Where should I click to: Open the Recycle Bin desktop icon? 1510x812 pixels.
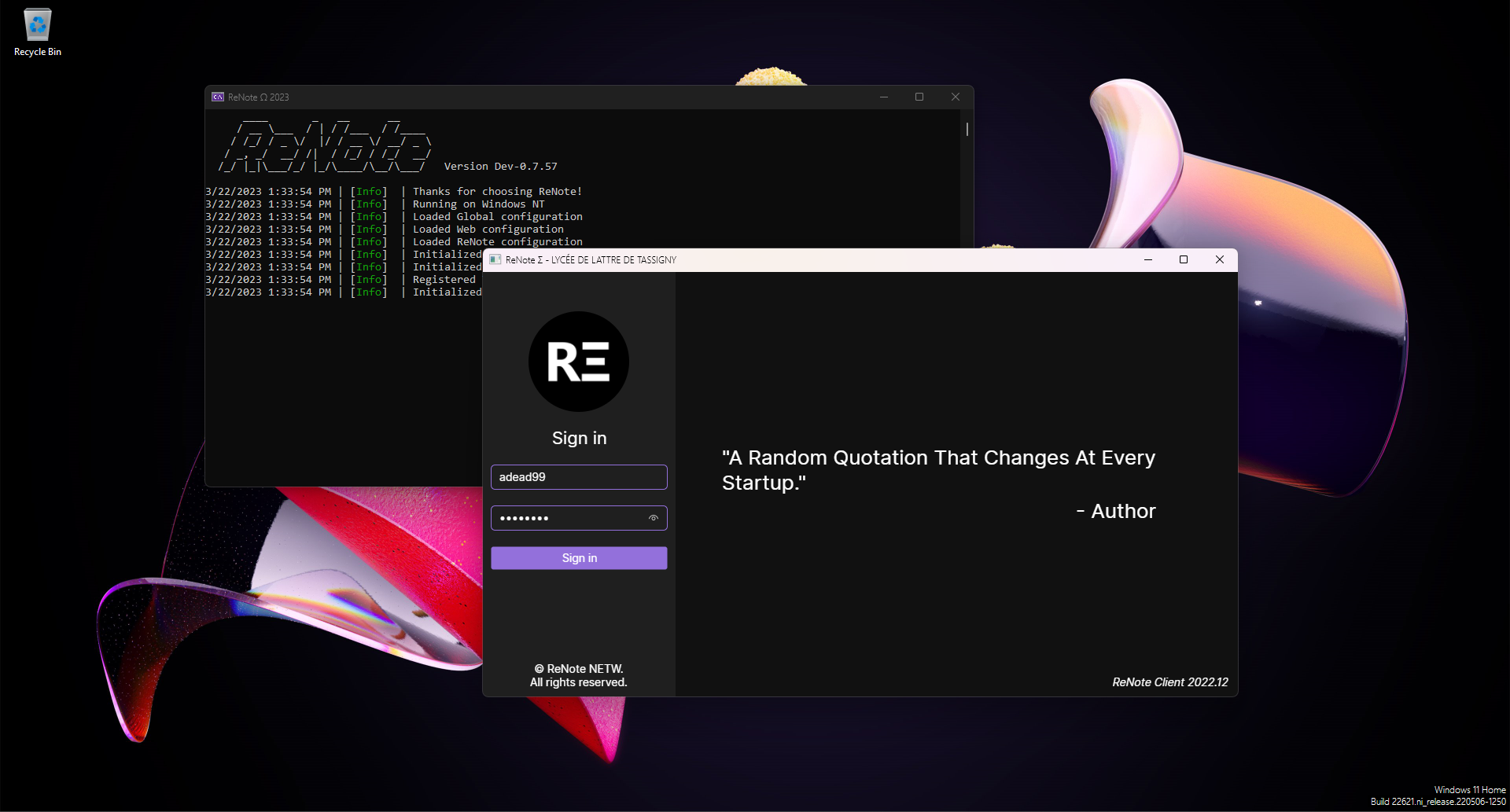37,33
